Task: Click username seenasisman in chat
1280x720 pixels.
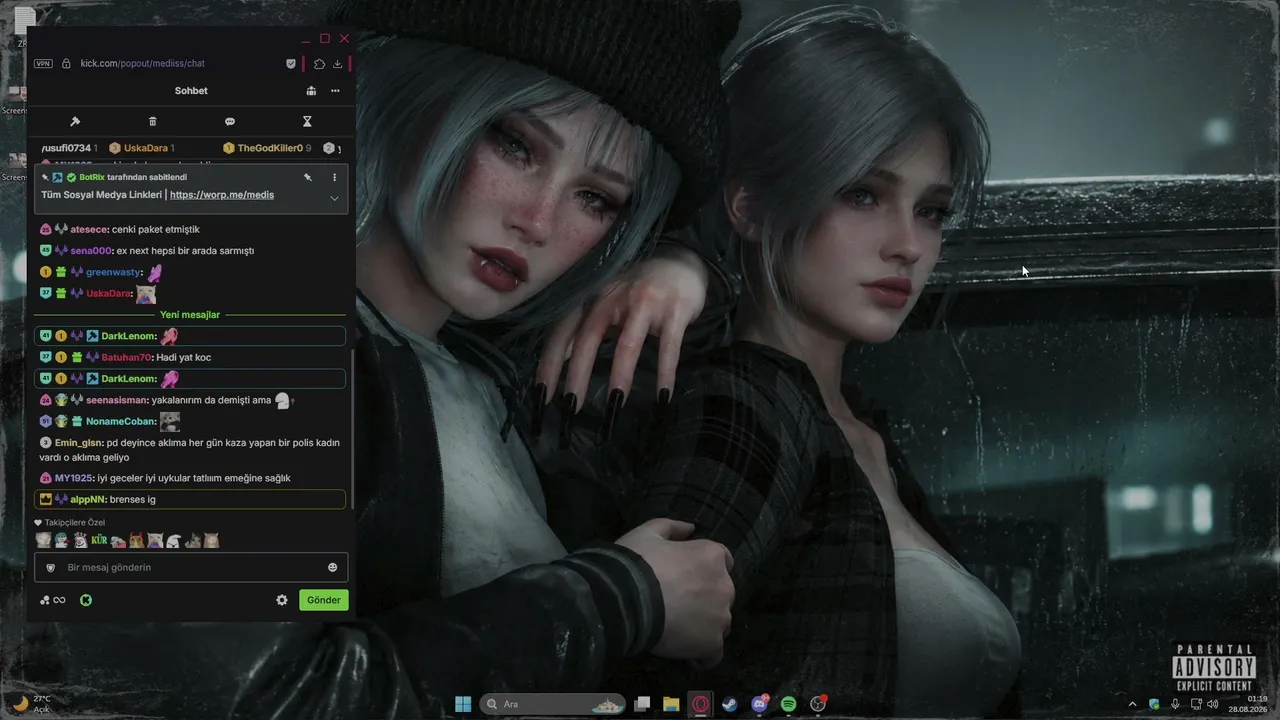Action: tap(116, 400)
